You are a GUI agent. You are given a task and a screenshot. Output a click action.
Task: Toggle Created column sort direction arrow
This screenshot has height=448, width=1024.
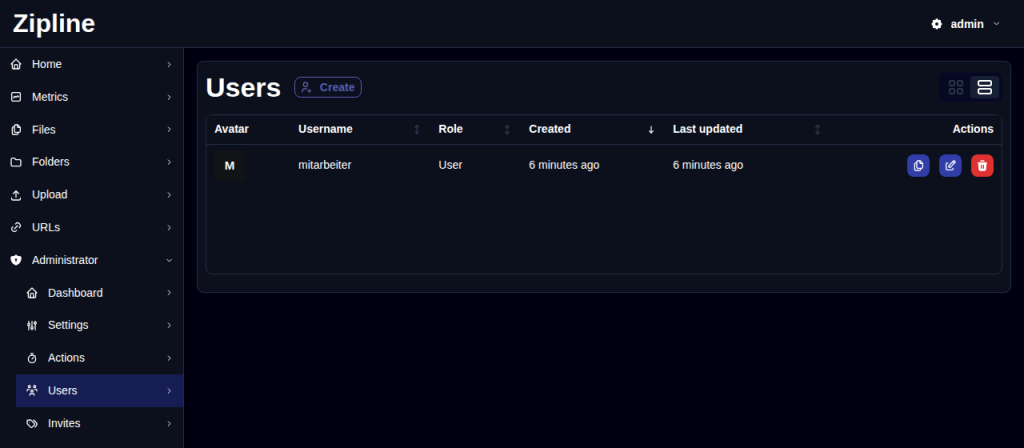(x=650, y=129)
